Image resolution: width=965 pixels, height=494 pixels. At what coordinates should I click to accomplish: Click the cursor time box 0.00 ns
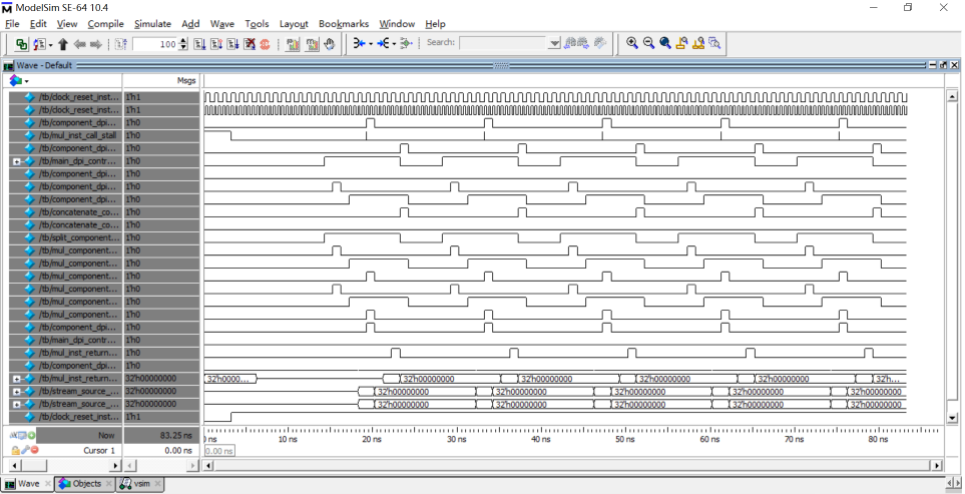219,451
